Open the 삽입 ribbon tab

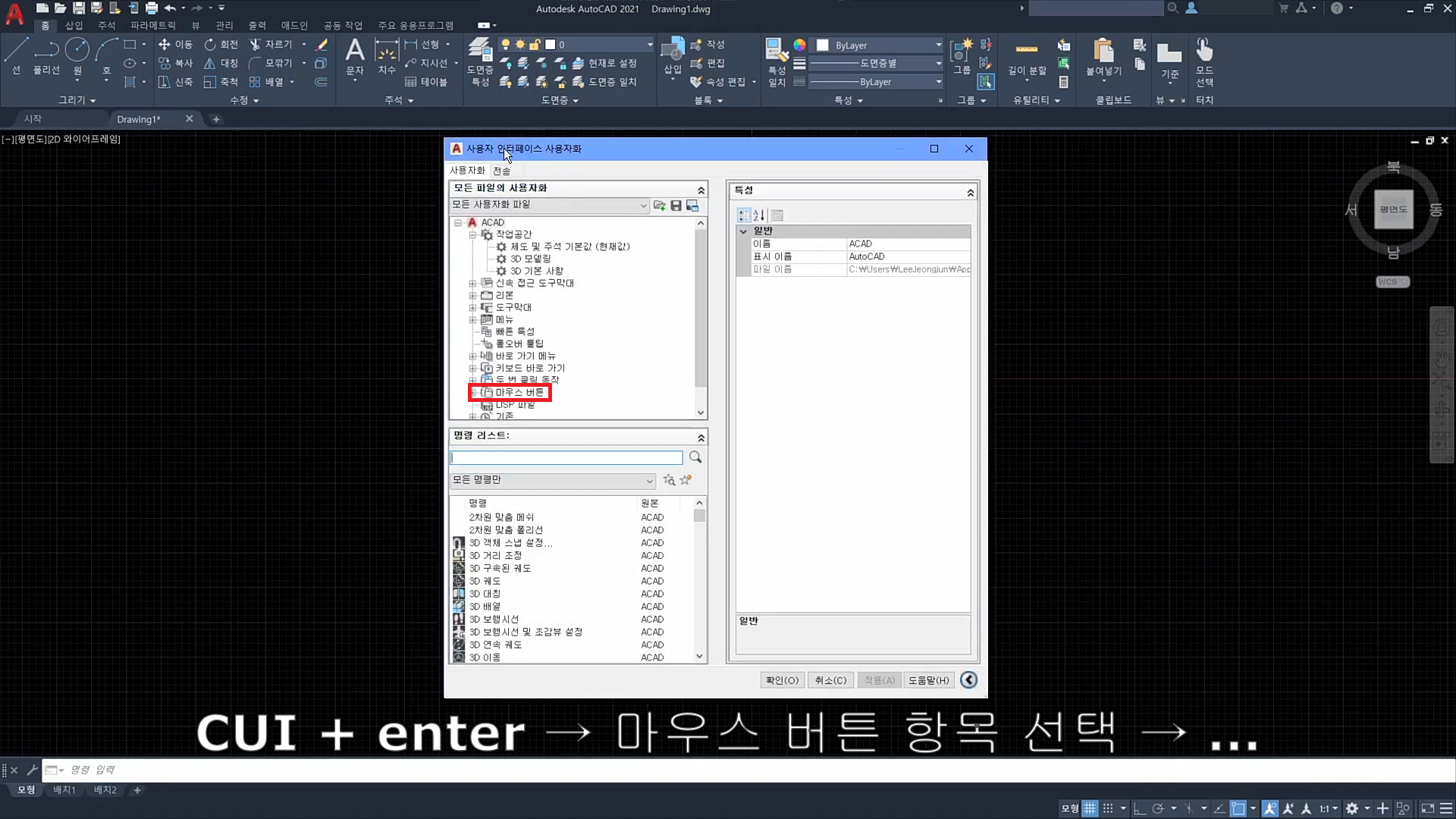click(74, 25)
